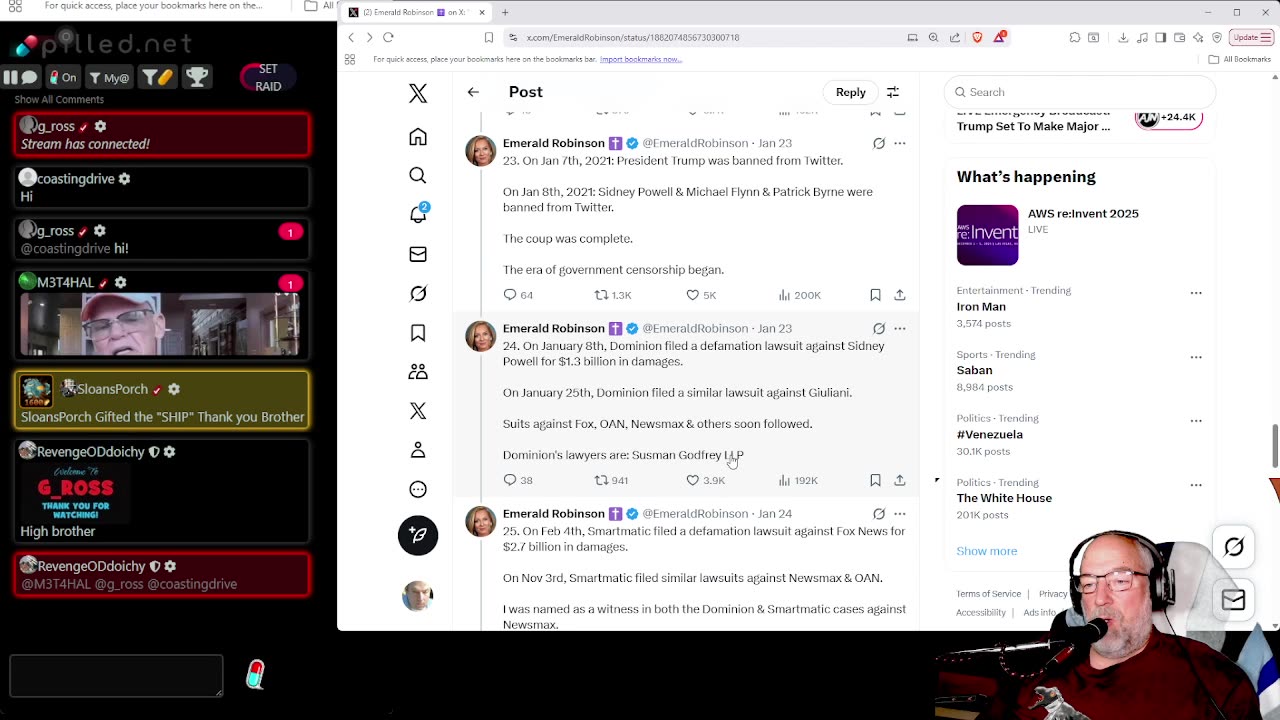Open the X Home feed icon

coord(418,137)
